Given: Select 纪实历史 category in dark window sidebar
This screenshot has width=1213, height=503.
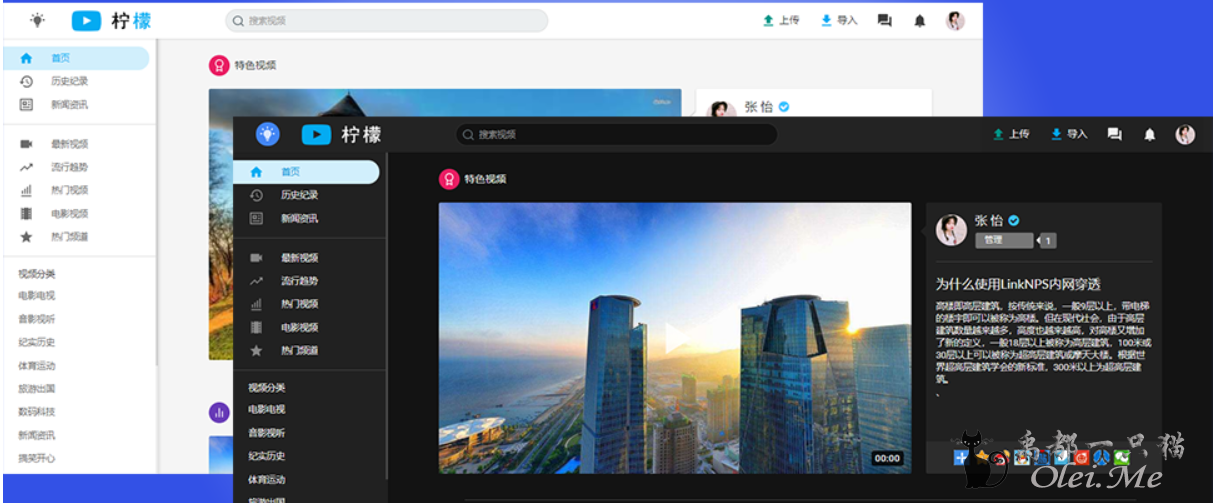Looking at the screenshot, I should 267,456.
